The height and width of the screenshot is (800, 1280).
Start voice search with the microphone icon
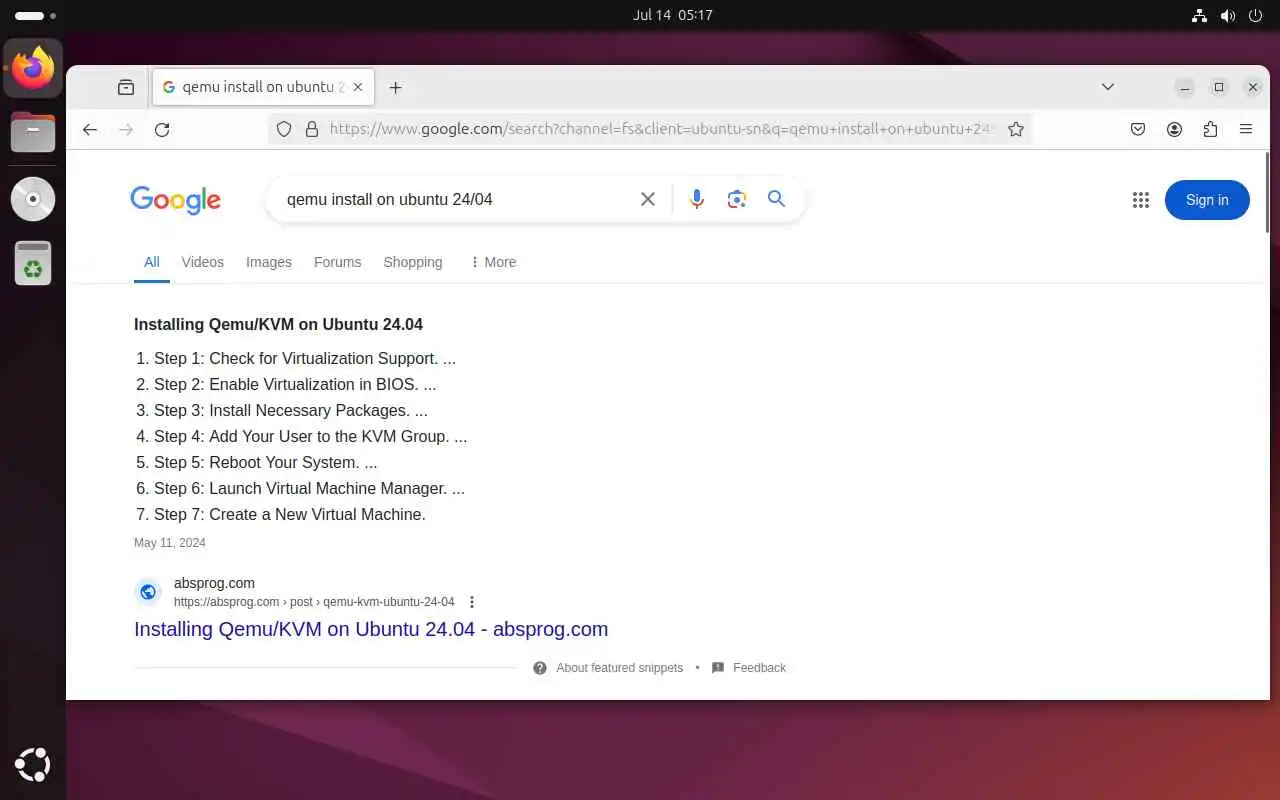point(697,199)
